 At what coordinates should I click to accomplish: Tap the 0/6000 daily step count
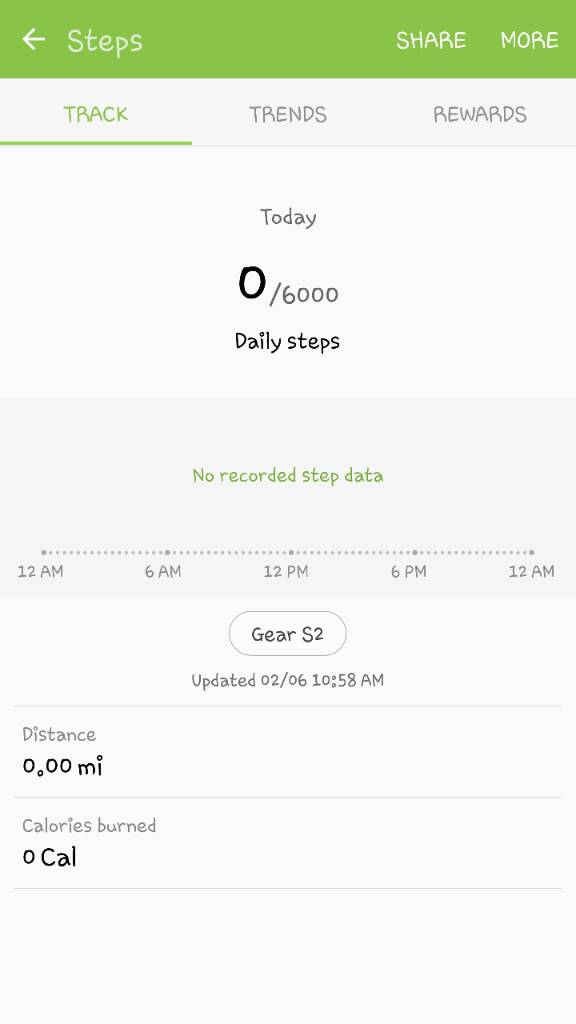pos(288,285)
